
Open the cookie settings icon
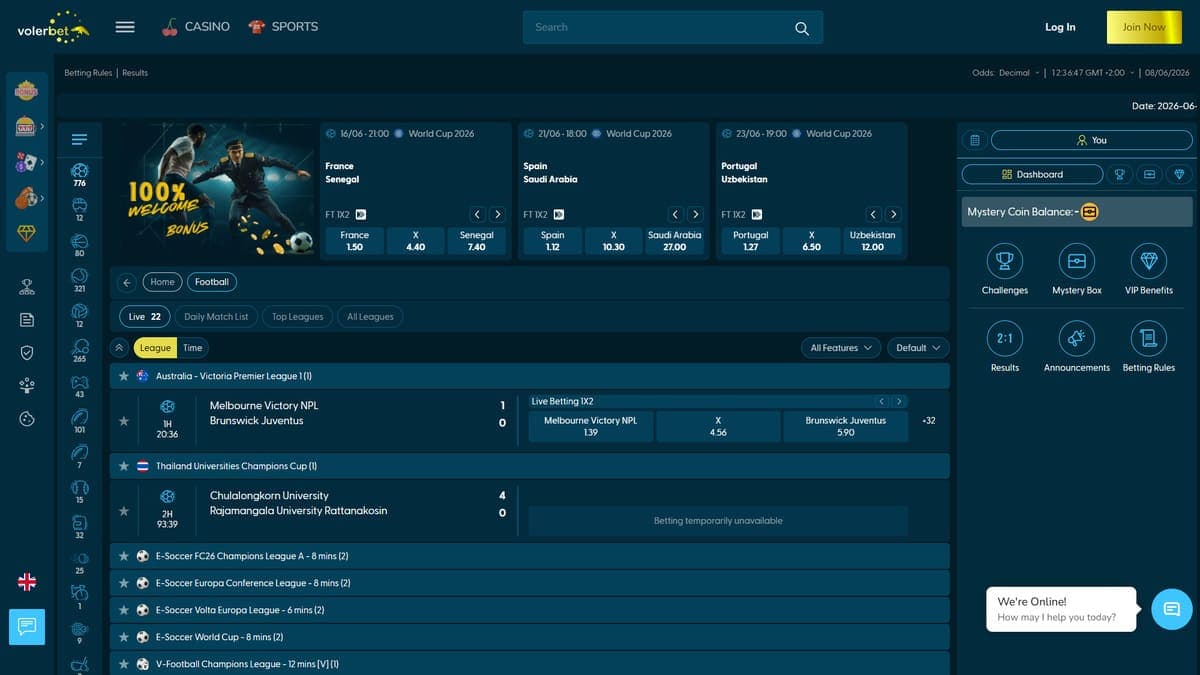27,419
